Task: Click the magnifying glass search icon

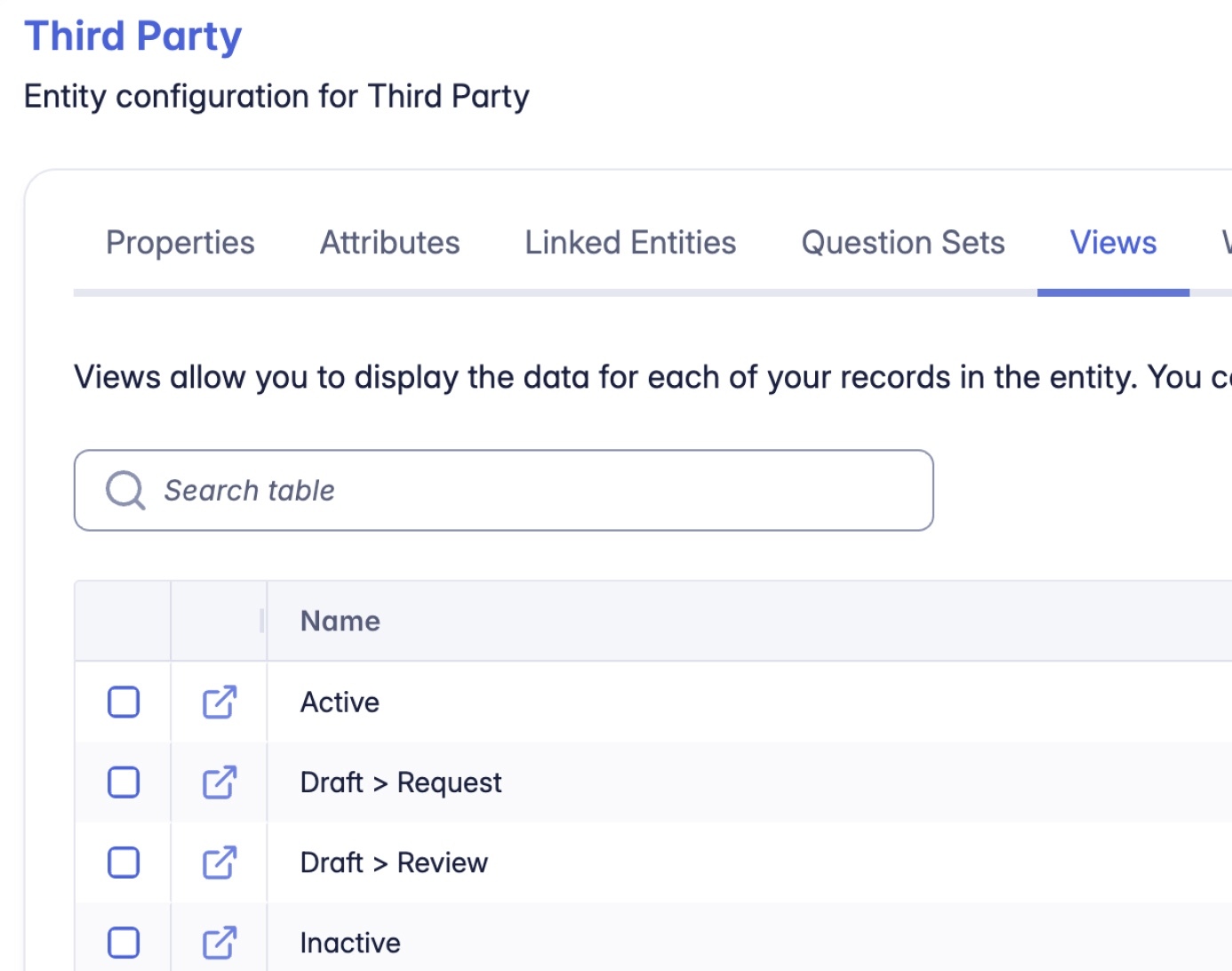Action: (125, 490)
